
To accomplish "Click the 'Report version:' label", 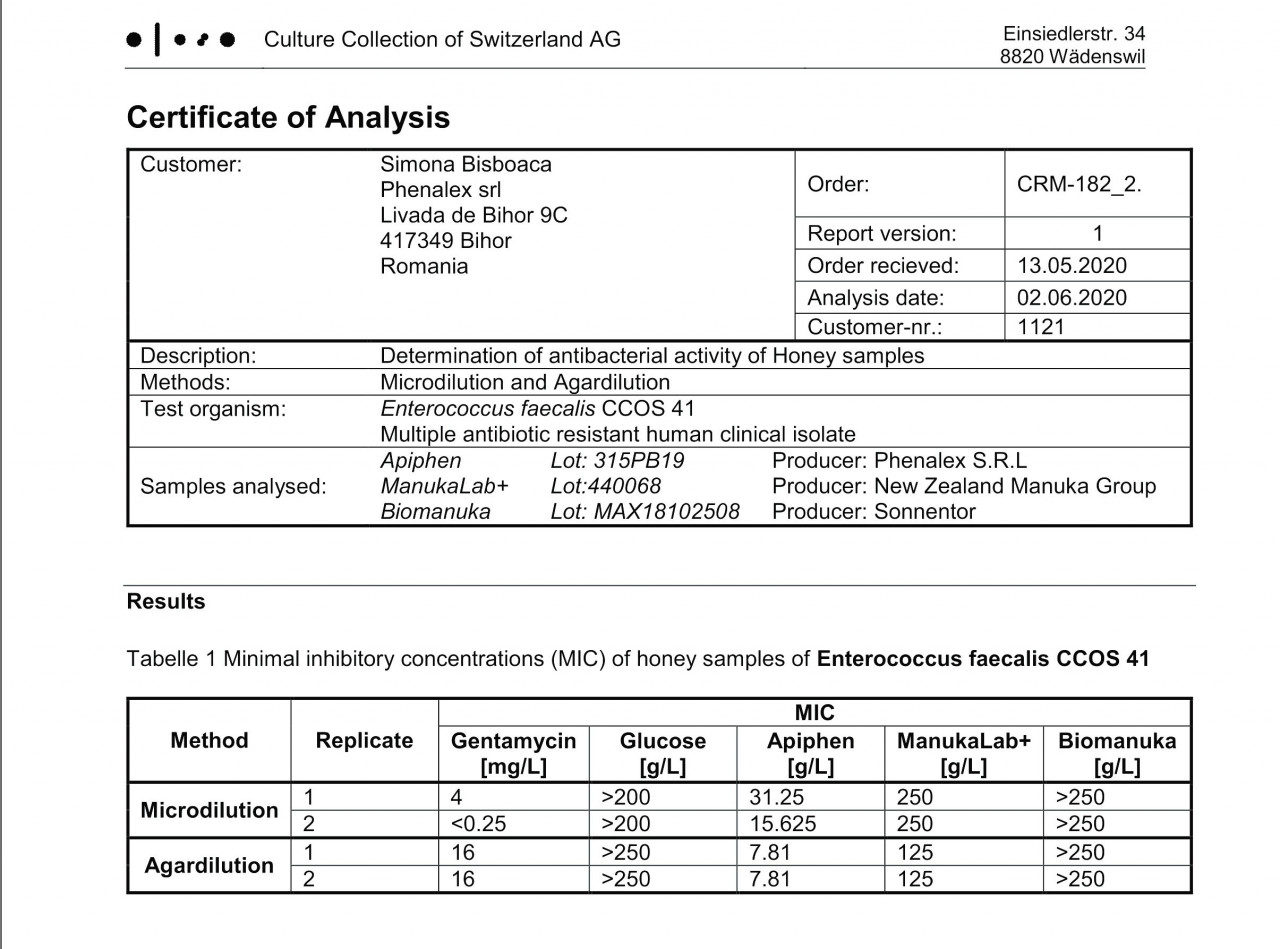I will coord(882,234).
